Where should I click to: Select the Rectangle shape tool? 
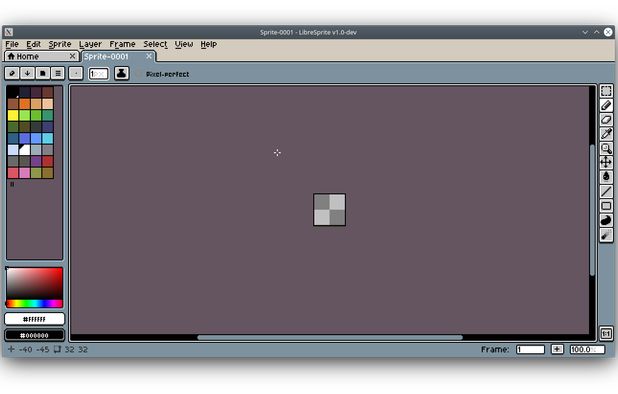[x=606, y=206]
